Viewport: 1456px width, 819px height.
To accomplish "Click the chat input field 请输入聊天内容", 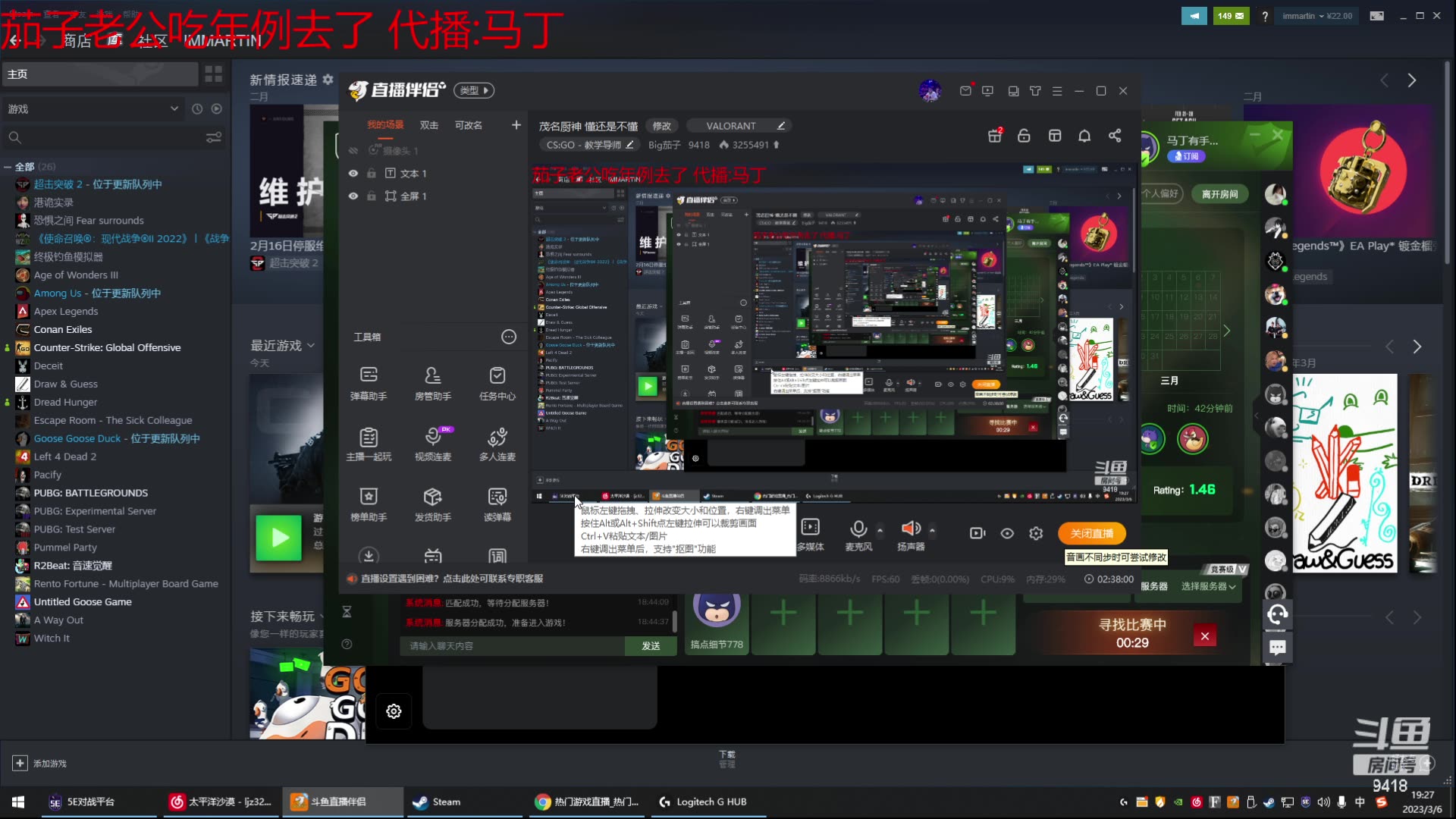I will (x=512, y=646).
